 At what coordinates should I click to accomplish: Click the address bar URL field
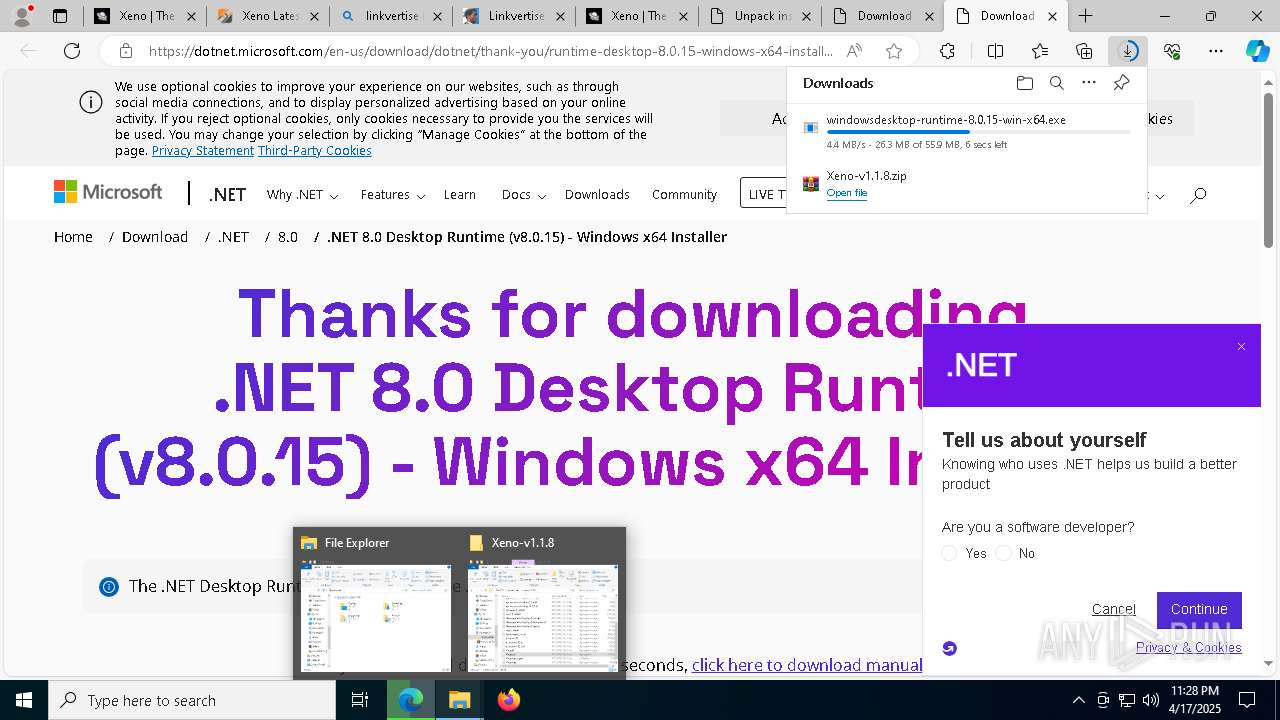490,51
